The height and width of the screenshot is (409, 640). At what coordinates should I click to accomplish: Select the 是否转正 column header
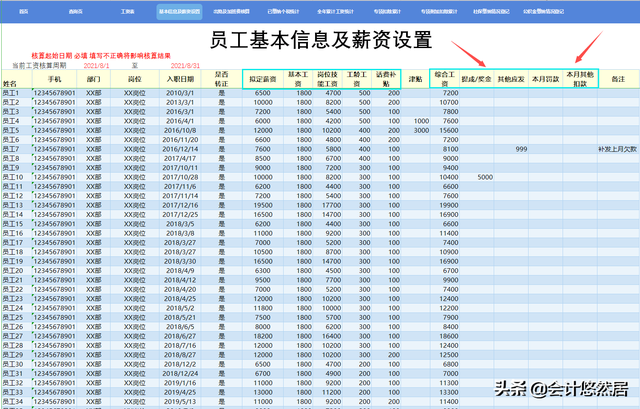[x=222, y=79]
